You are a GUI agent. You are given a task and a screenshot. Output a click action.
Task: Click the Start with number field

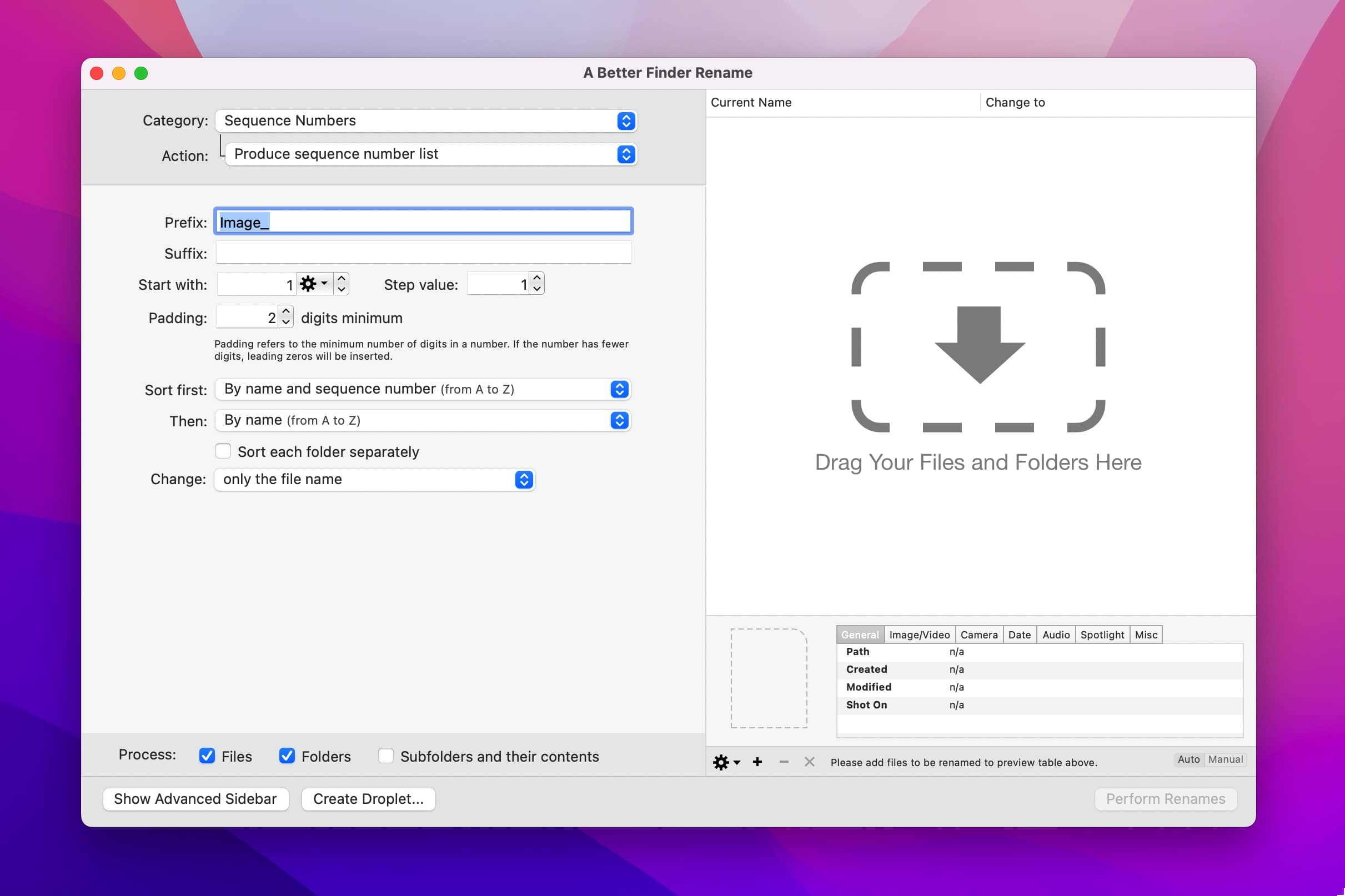[257, 284]
